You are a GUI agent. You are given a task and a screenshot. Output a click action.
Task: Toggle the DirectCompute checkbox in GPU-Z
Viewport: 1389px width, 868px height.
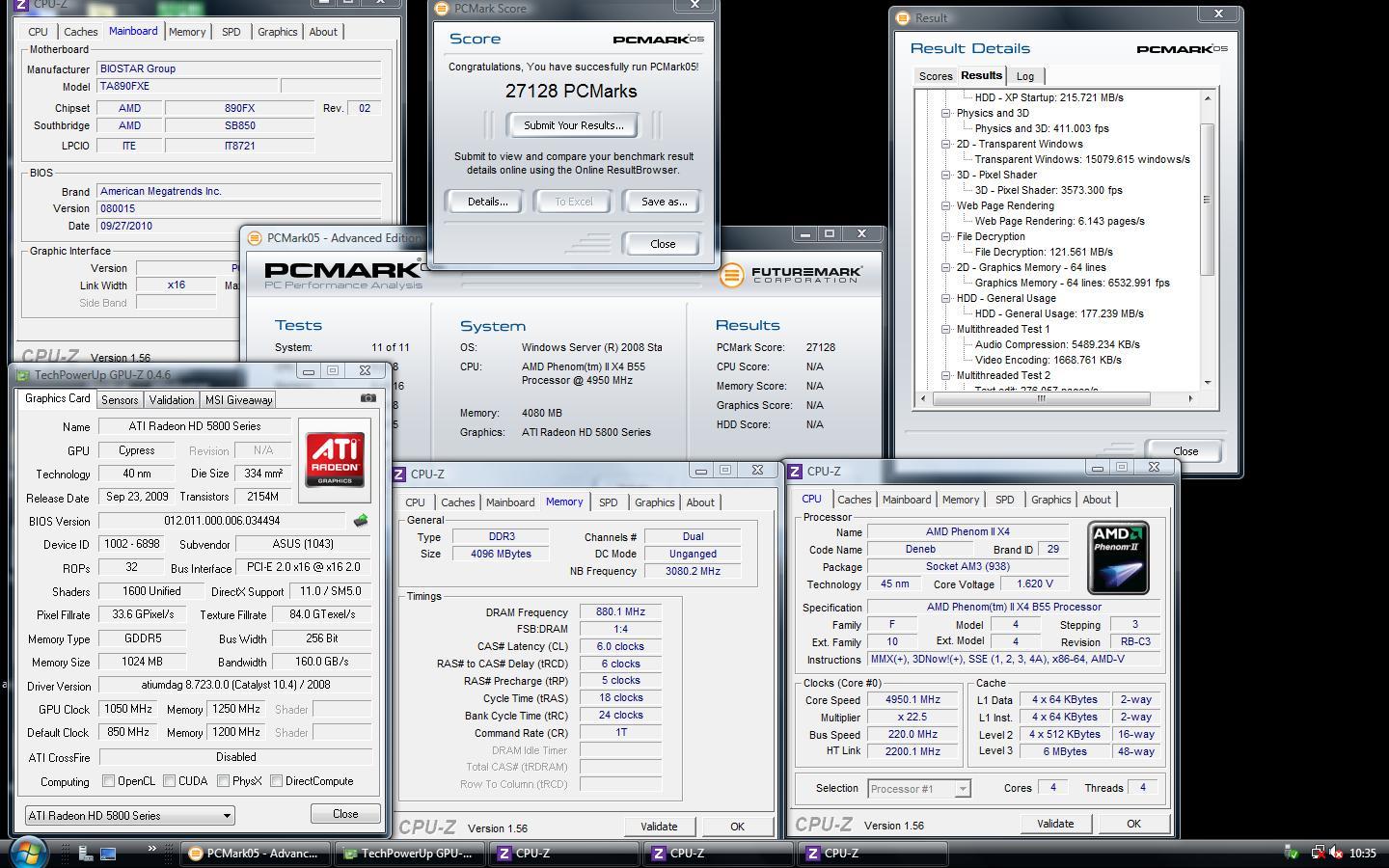[x=277, y=781]
